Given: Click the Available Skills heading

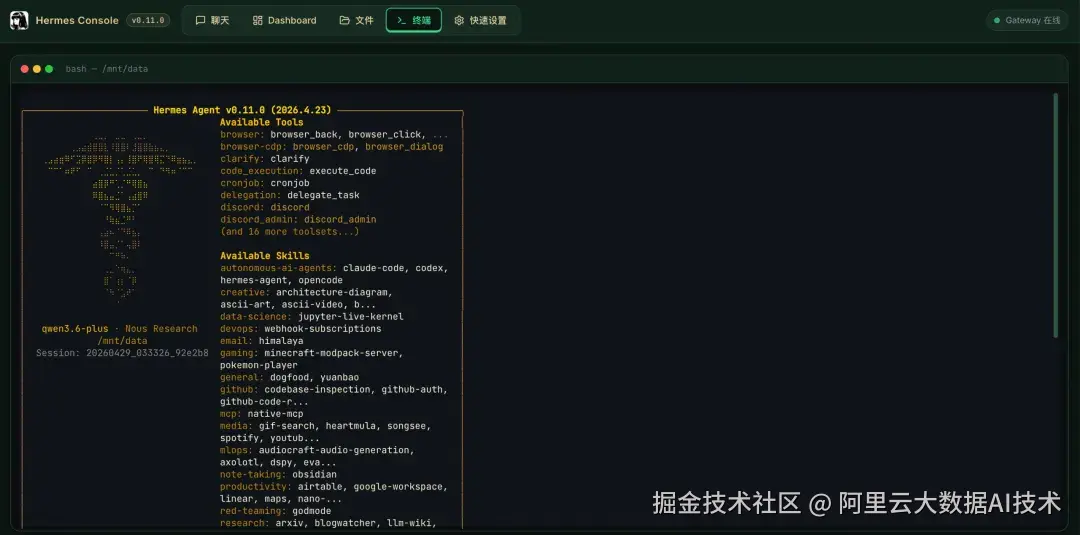Looking at the screenshot, I should 264,256.
